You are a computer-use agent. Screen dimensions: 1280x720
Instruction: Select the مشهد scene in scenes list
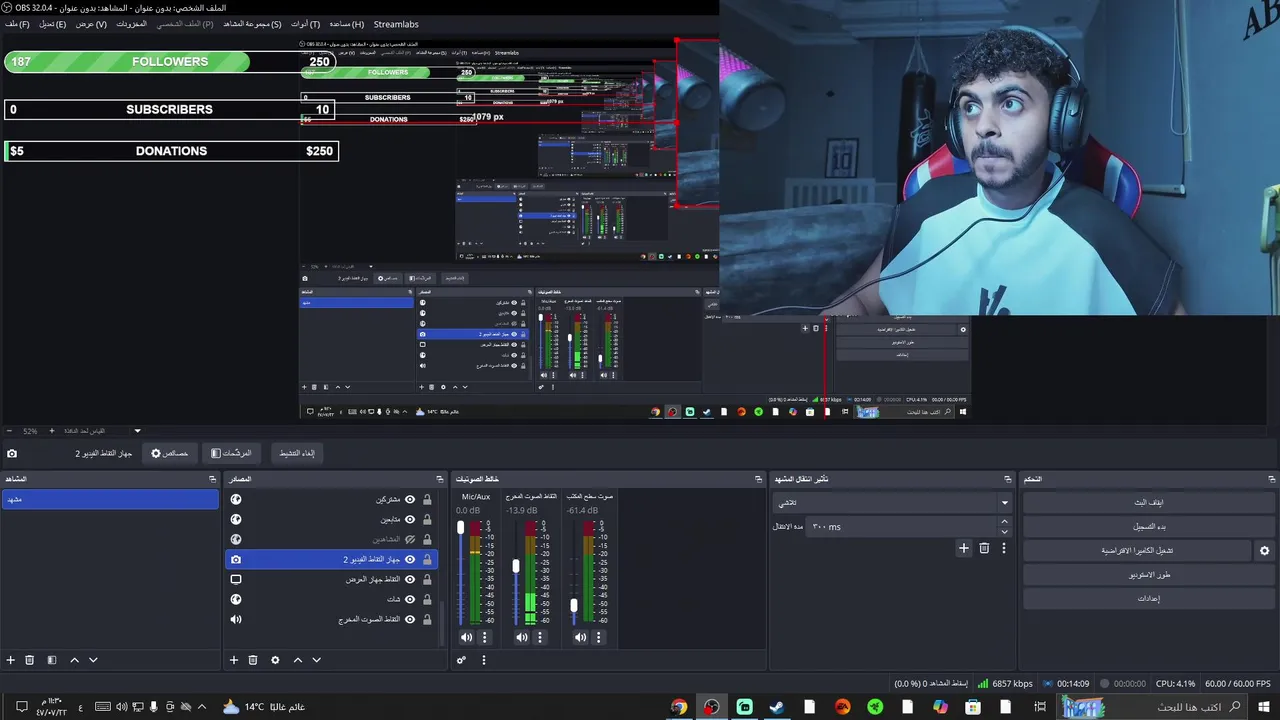(110, 499)
